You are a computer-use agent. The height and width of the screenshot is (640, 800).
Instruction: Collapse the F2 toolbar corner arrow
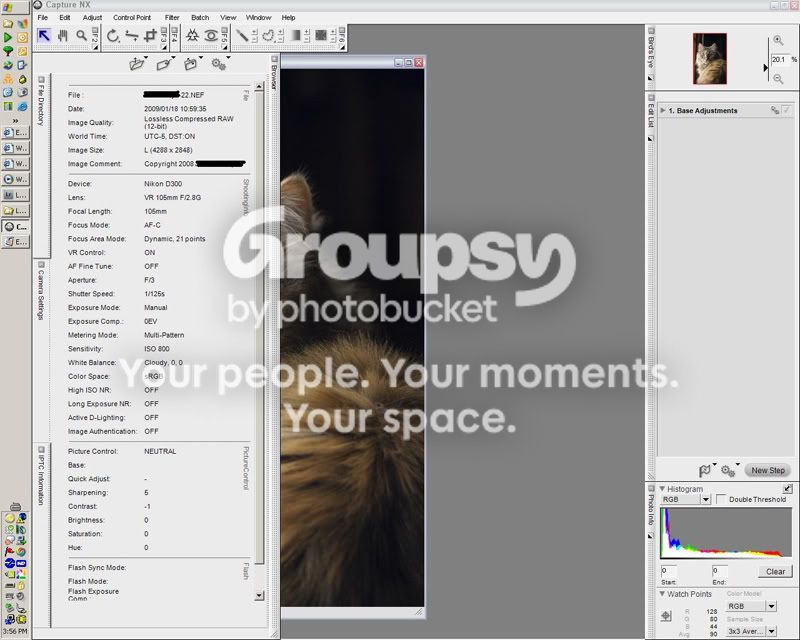pyautogui.click(x=95, y=47)
